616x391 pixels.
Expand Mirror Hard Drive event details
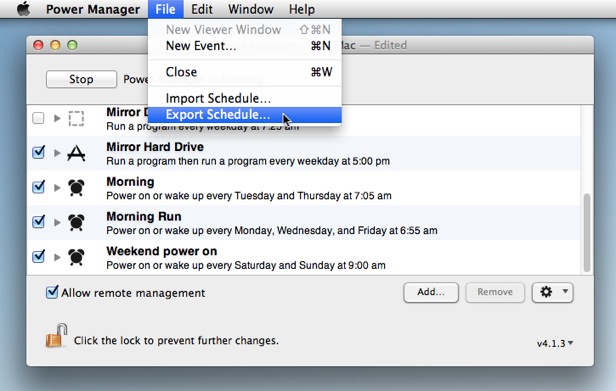(x=57, y=153)
